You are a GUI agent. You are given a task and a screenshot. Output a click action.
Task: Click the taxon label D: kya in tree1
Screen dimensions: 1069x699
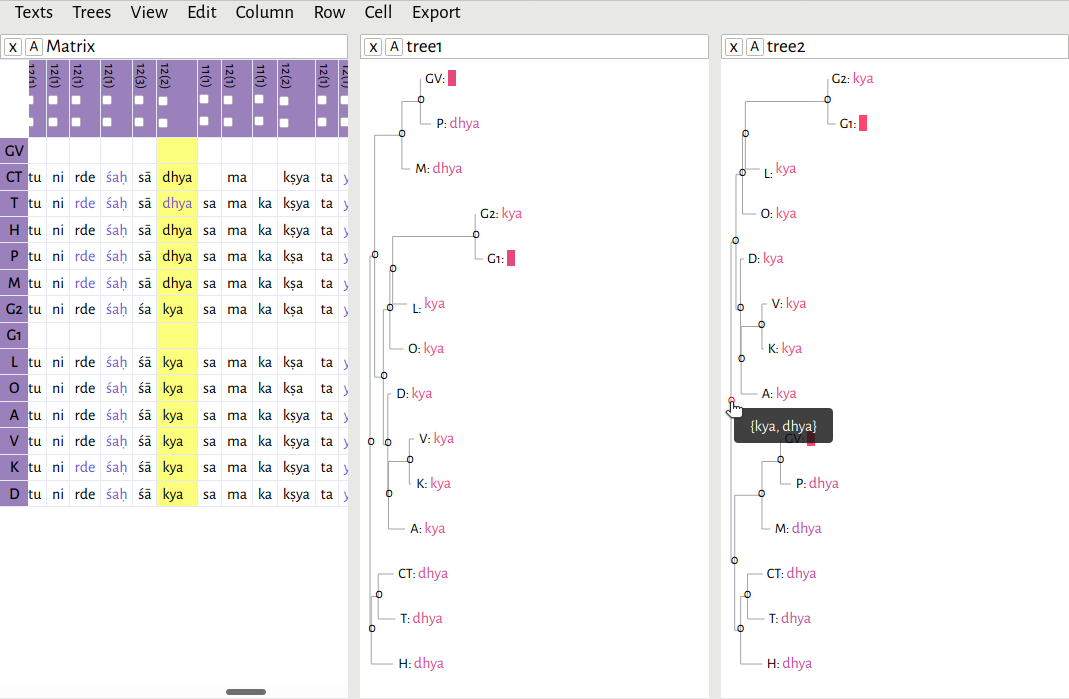414,393
